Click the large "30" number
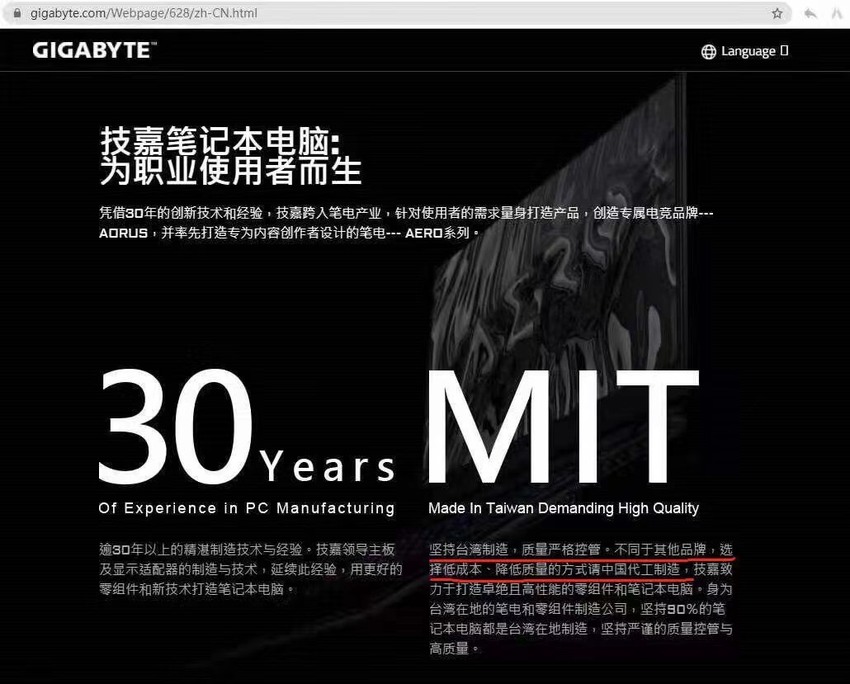 click(176, 427)
